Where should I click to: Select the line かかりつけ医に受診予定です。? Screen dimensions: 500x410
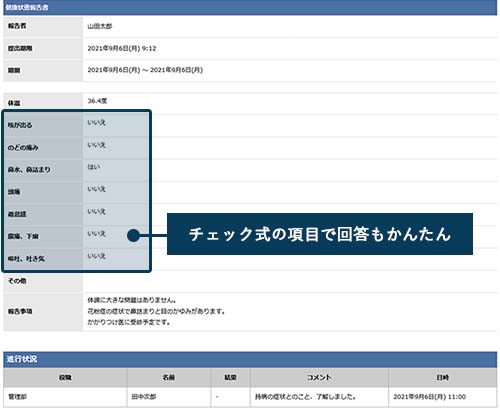[129, 322]
